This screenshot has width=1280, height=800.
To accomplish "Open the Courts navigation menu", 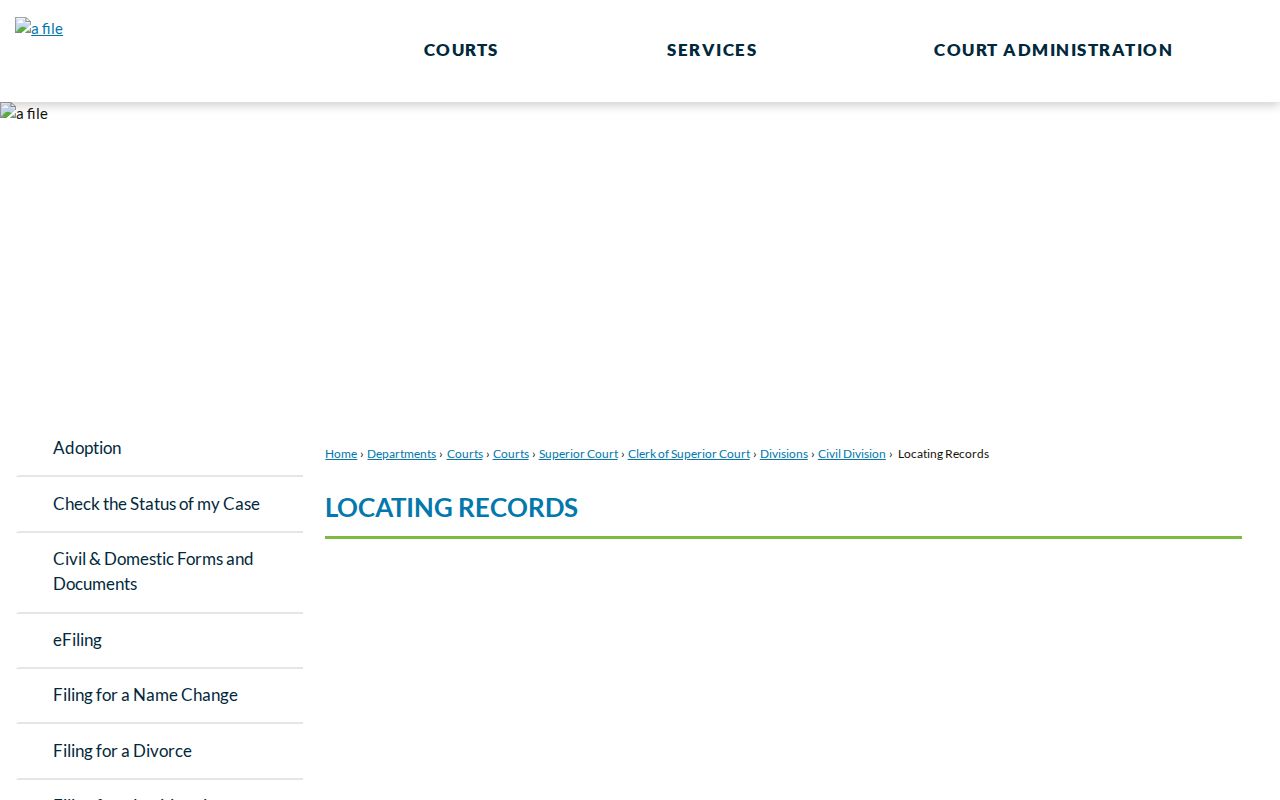I will pyautogui.click(x=461, y=50).
